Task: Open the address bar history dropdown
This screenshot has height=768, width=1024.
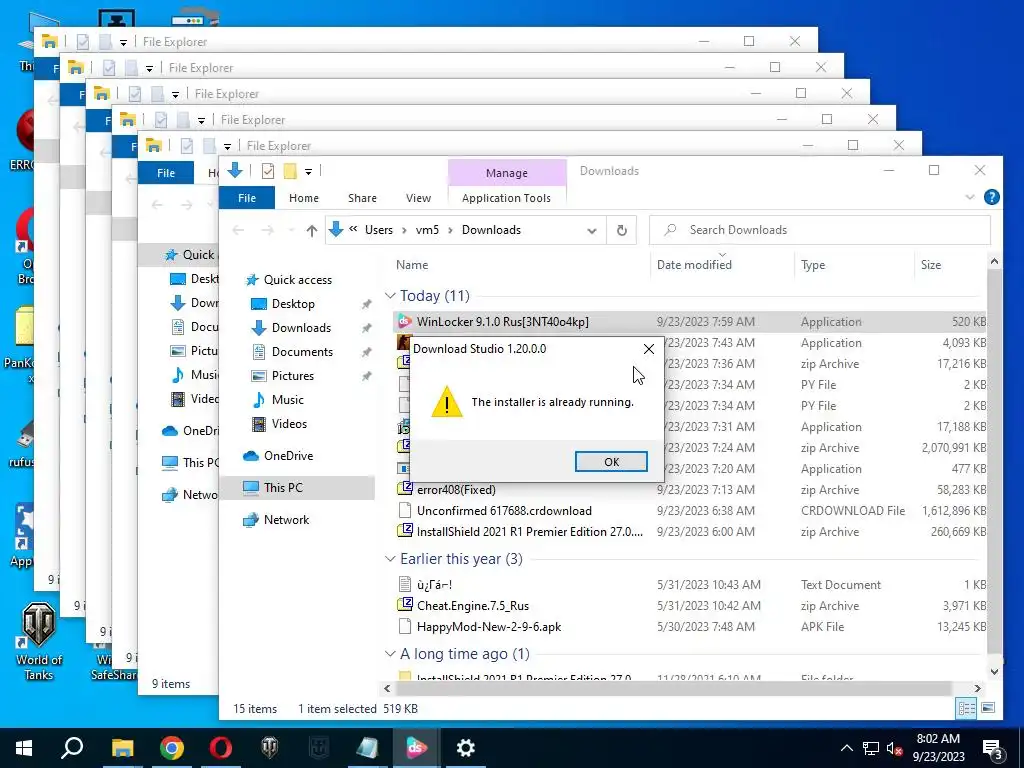Action: coord(592,231)
